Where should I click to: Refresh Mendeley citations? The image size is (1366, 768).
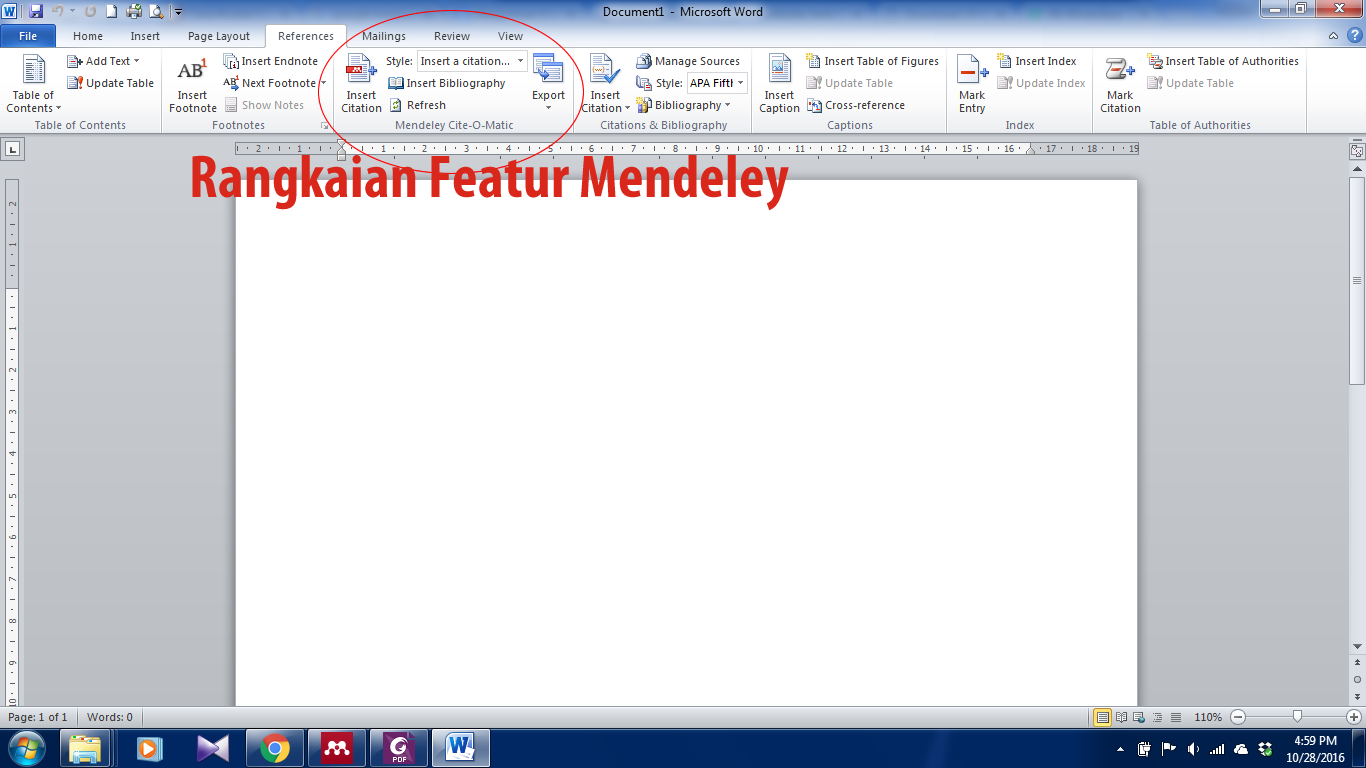(x=417, y=105)
